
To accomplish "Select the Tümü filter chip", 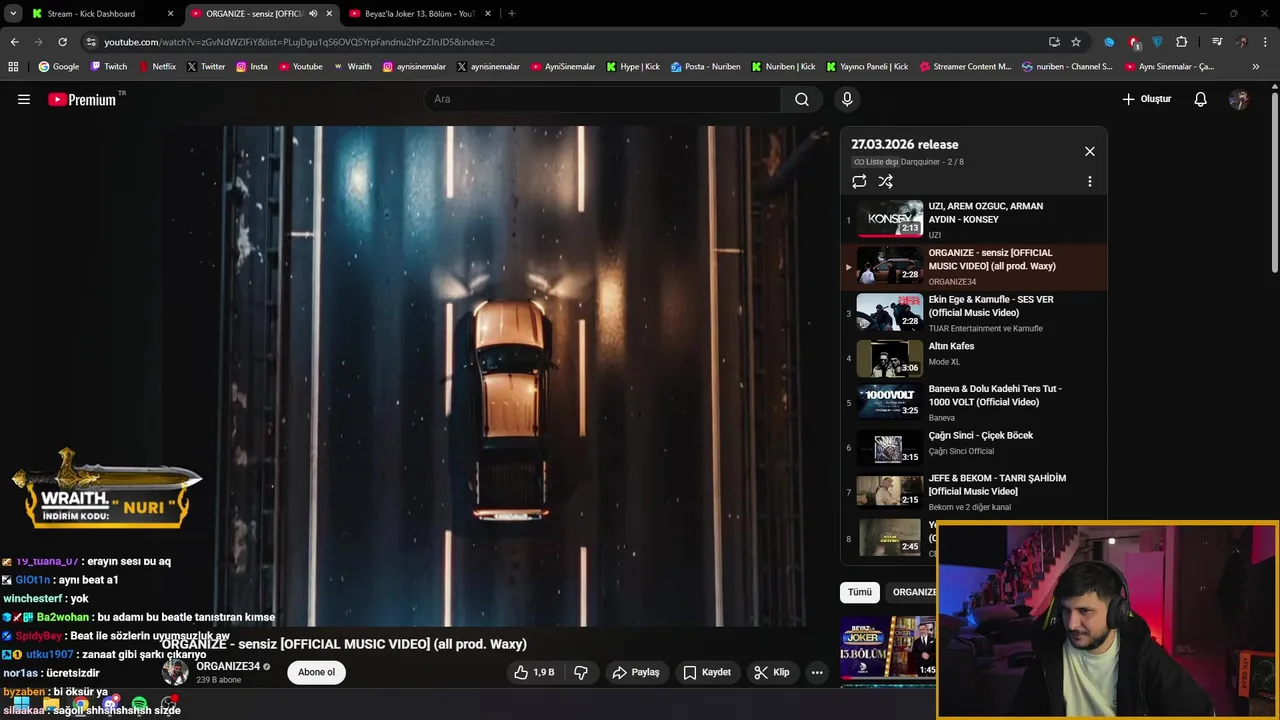I will pos(860,592).
